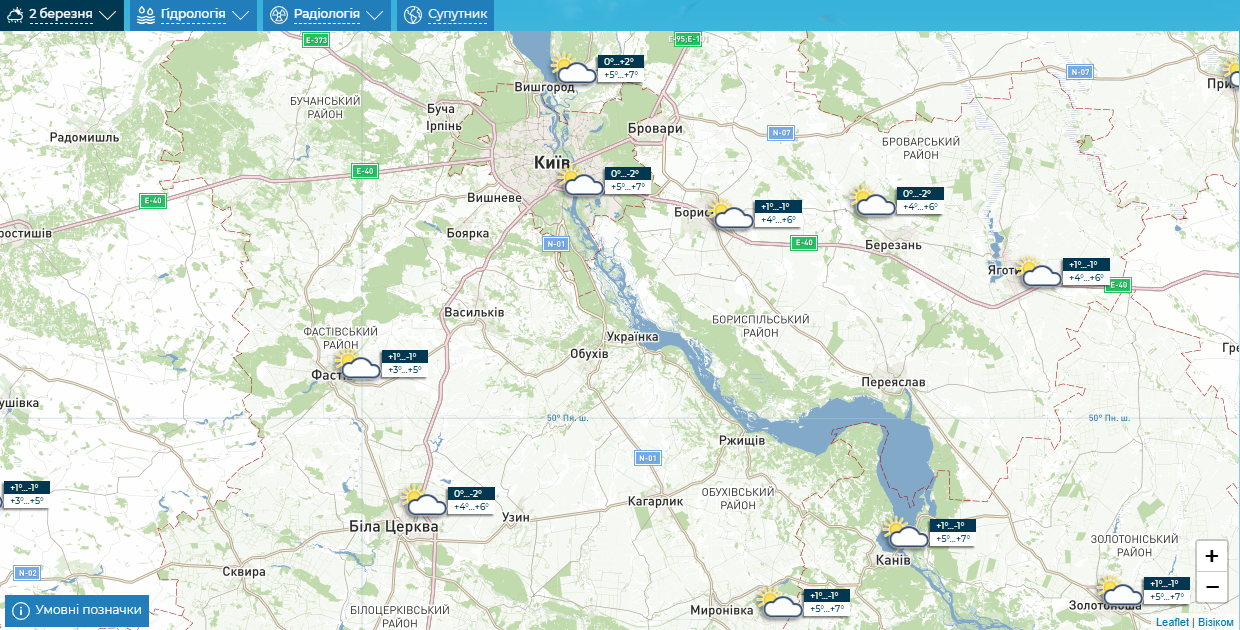Click the Золотоноша weather icon
This screenshot has height=630, width=1240.
[x=1120, y=591]
